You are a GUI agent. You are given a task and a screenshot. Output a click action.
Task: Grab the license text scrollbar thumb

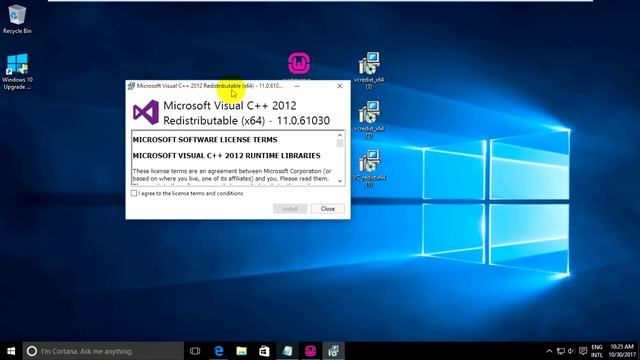click(x=340, y=143)
